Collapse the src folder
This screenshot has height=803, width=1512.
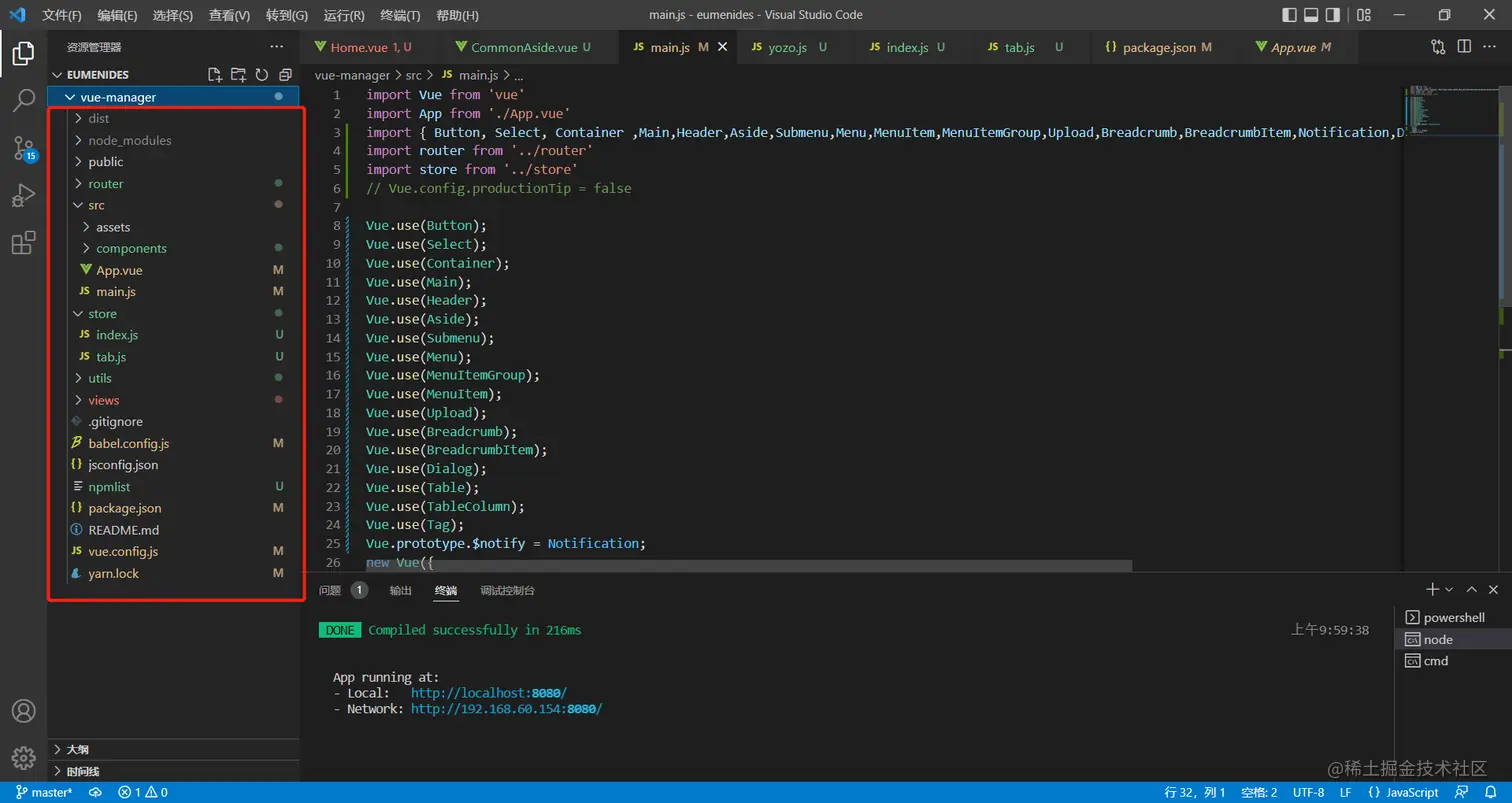pyautogui.click(x=173, y=205)
